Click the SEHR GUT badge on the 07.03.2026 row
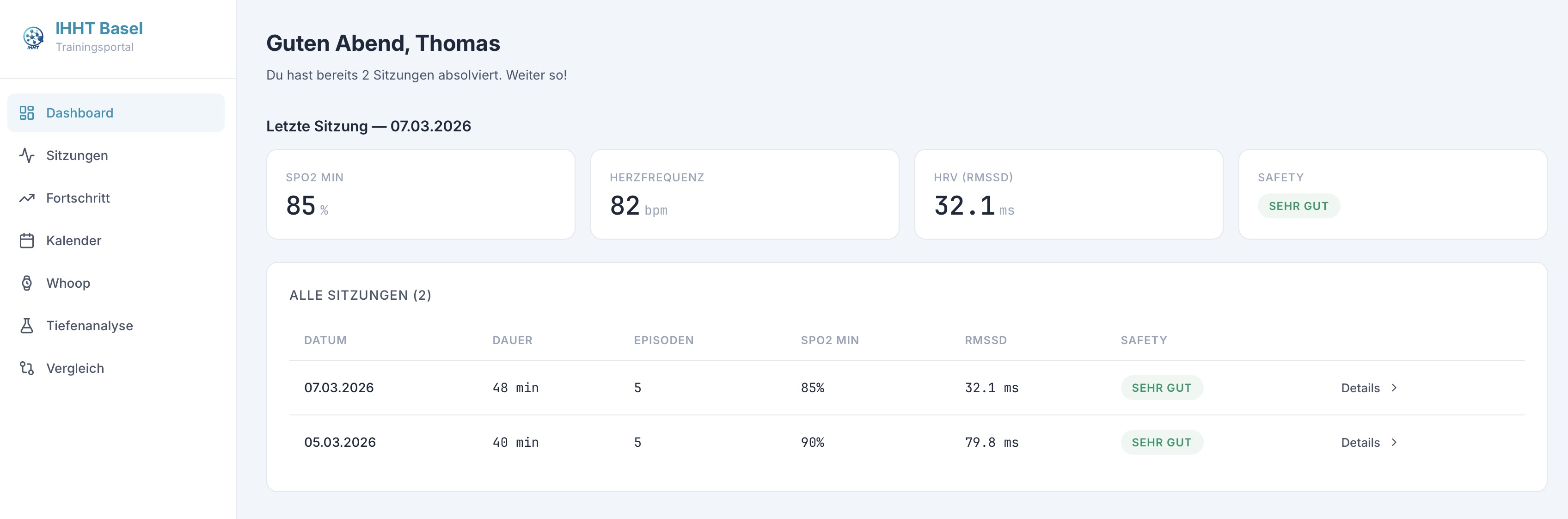1568x519 pixels. pyautogui.click(x=1161, y=388)
